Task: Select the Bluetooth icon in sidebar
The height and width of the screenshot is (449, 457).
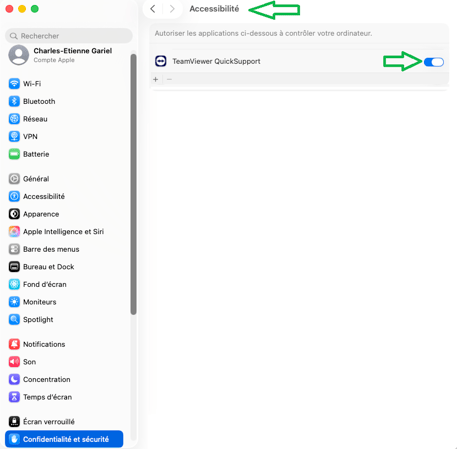Action: [14, 101]
